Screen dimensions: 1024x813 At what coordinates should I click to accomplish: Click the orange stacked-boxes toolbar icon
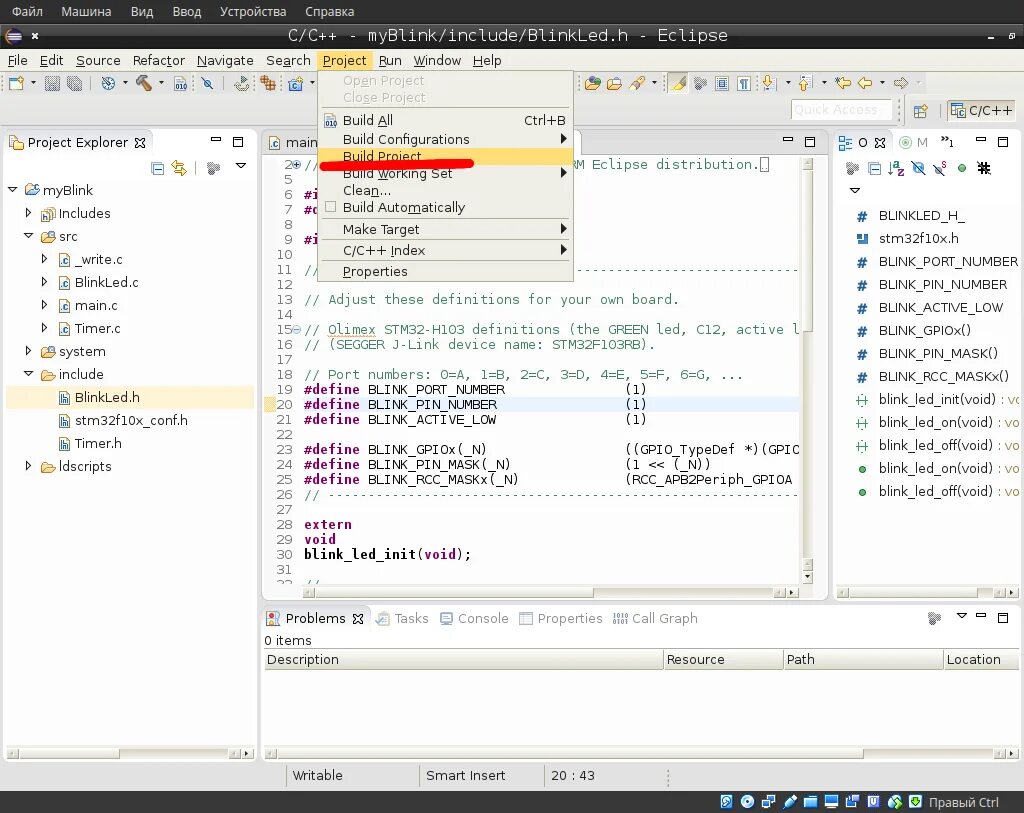(268, 83)
